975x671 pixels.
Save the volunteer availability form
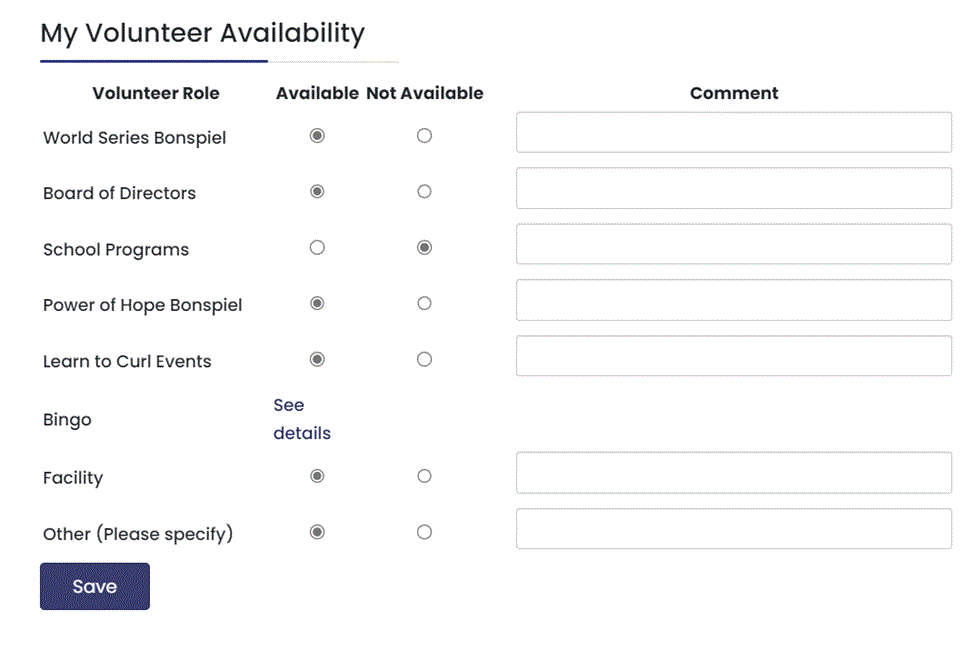coord(94,586)
